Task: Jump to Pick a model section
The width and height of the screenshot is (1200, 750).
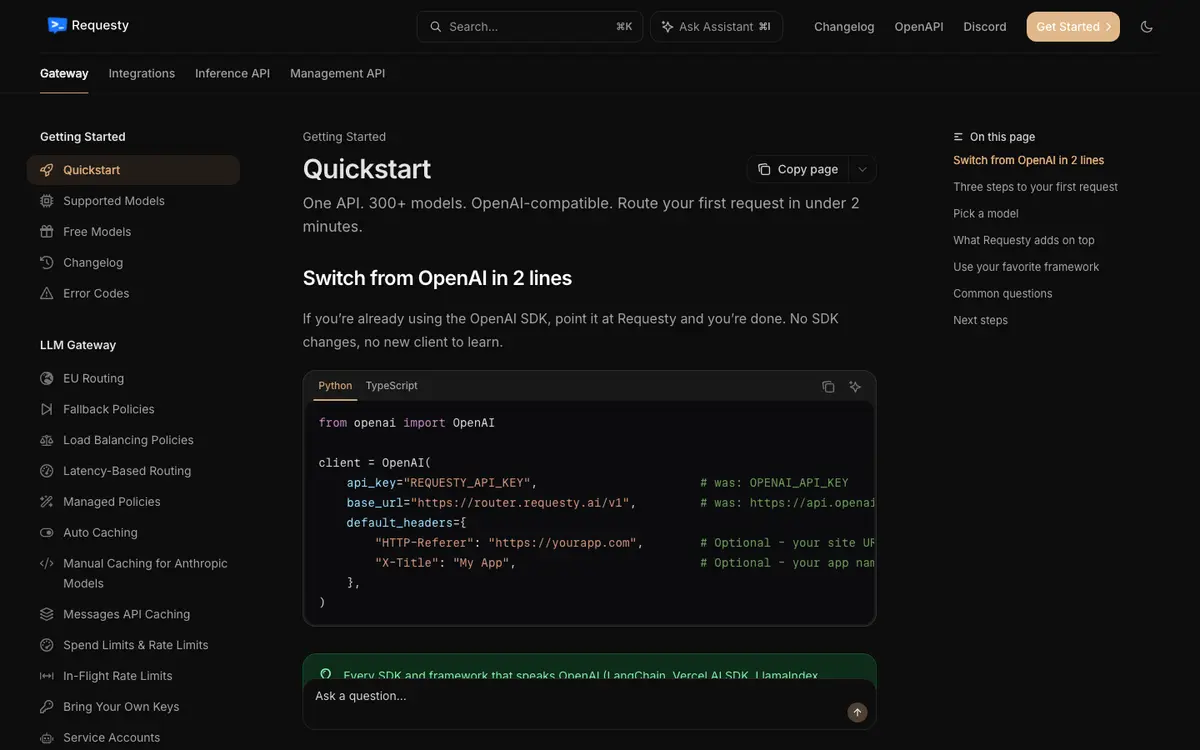Action: coord(986,214)
